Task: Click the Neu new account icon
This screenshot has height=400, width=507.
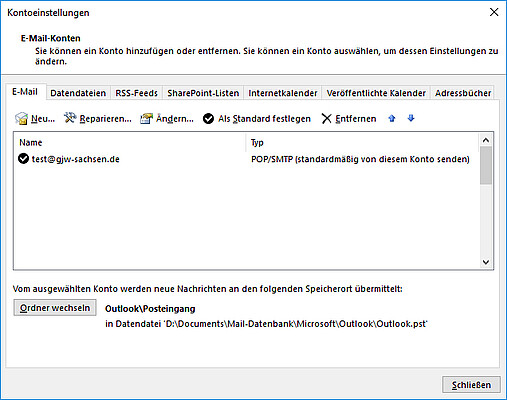Action: click(x=21, y=118)
